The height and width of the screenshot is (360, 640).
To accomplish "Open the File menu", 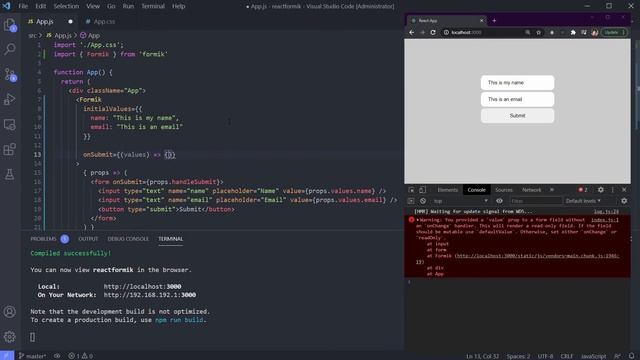I will [x=23, y=6].
